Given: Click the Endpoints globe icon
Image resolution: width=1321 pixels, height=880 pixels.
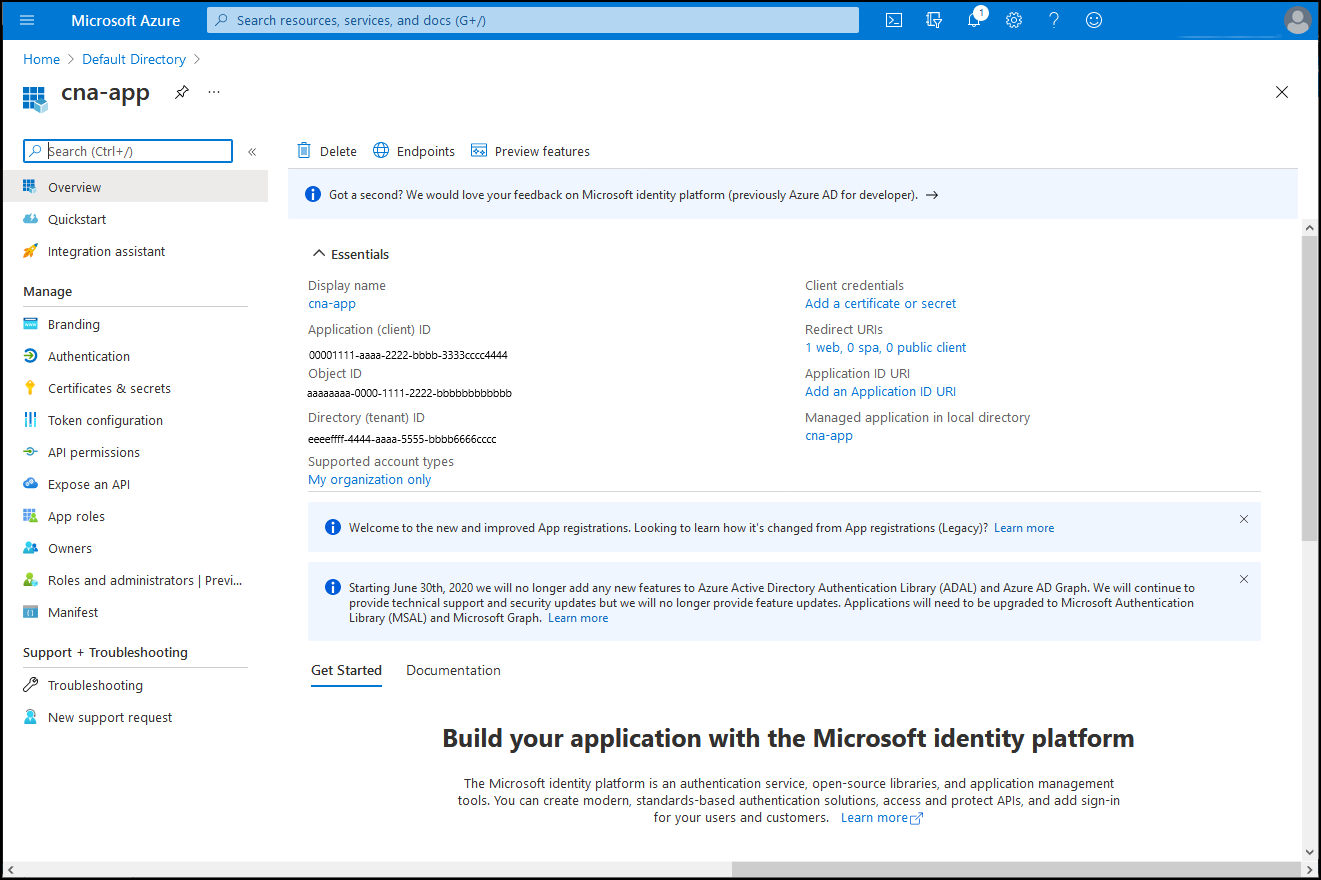Looking at the screenshot, I should tap(381, 151).
